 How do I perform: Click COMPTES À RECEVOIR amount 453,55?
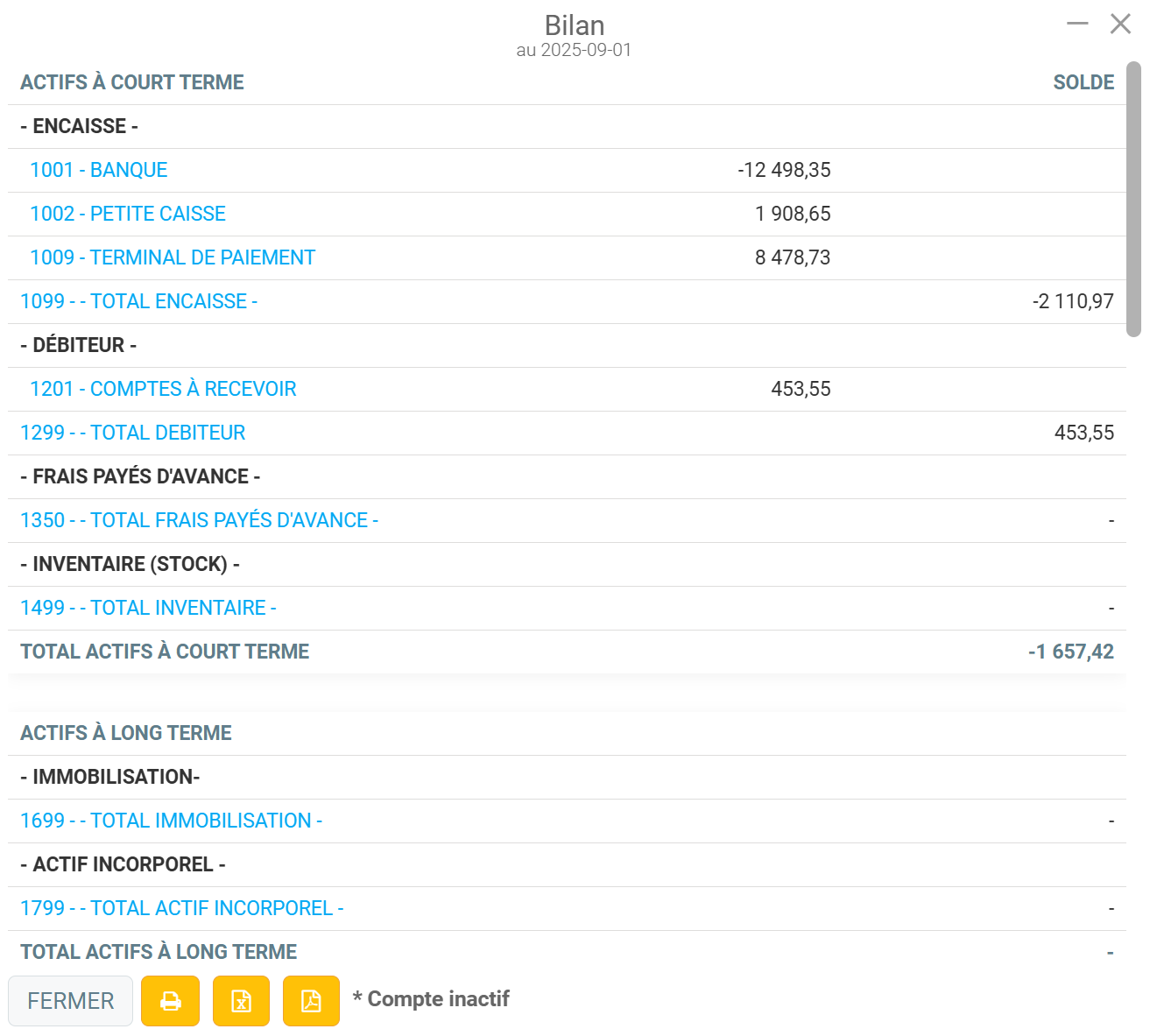801,389
